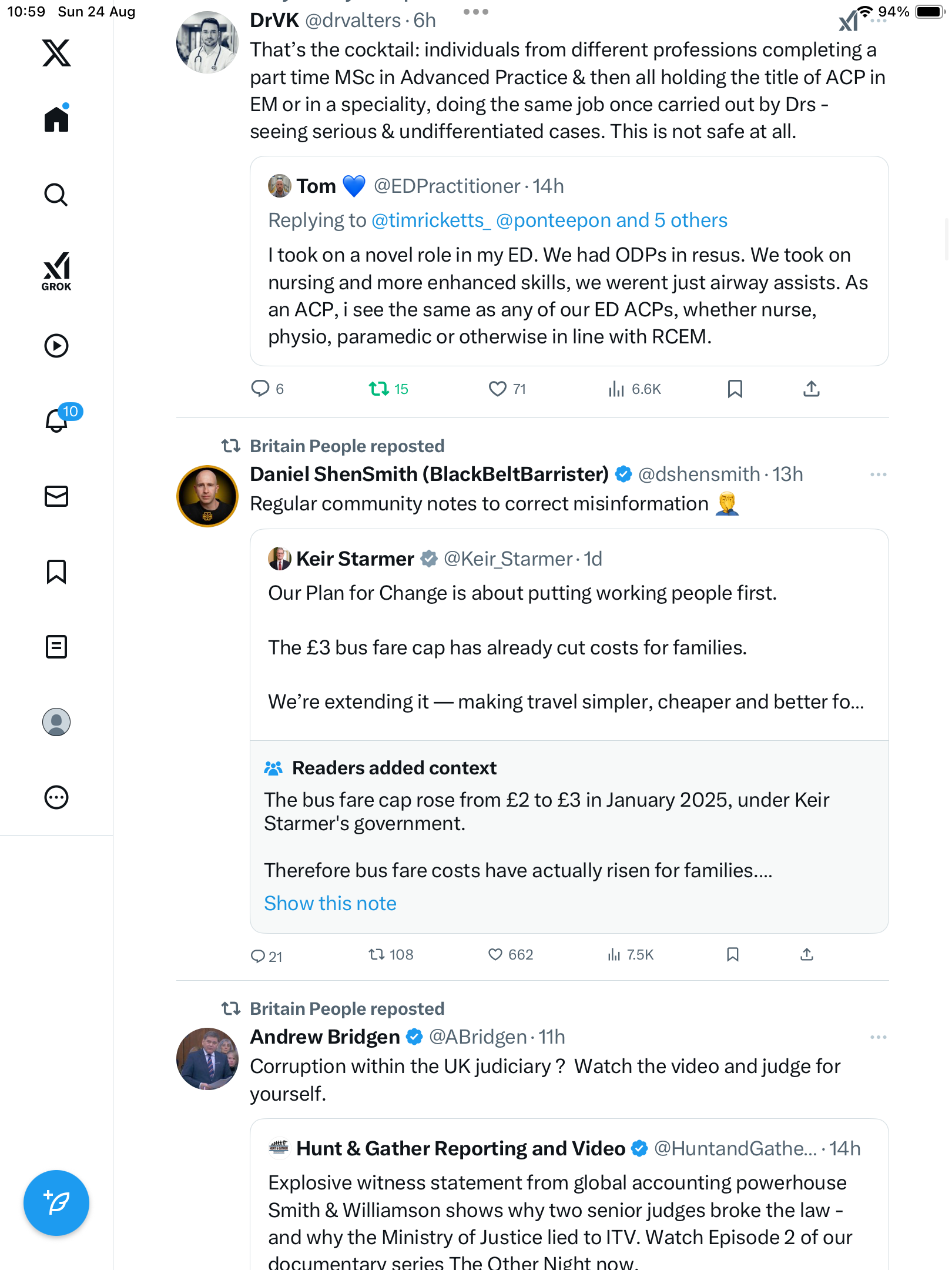Open more options on Daniel ShenSmith's post
This screenshot has width=952, height=1270.
coord(878,474)
